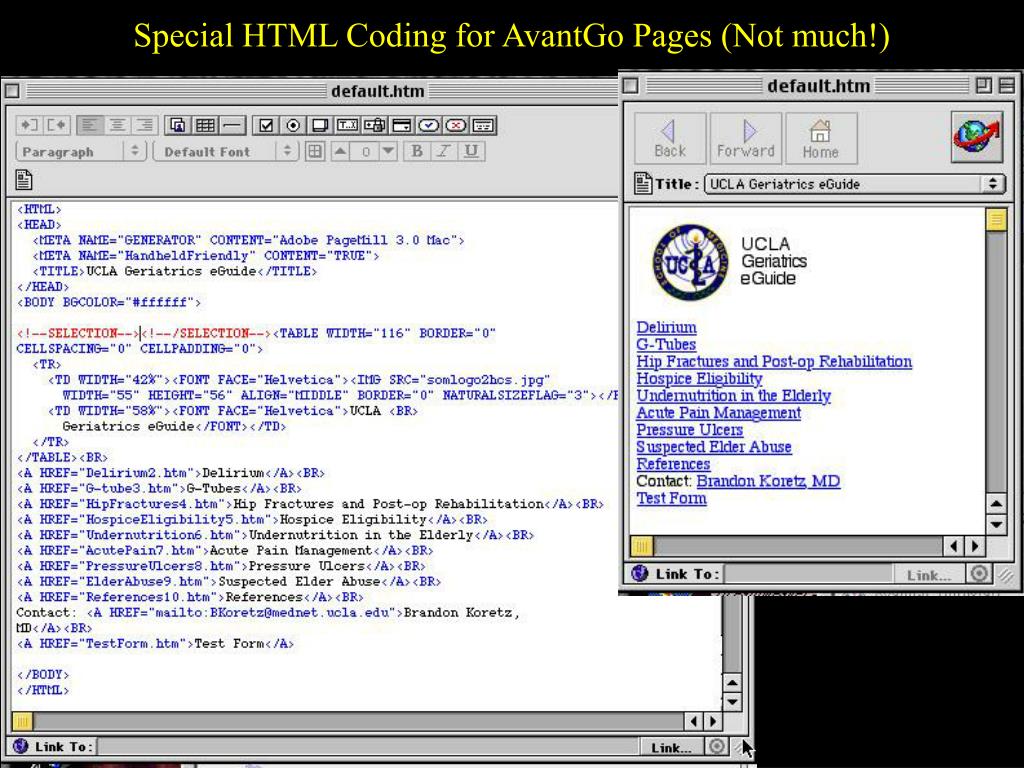This screenshot has width=1024, height=768.
Task: Click the Link... button in preview window
Action: point(929,575)
